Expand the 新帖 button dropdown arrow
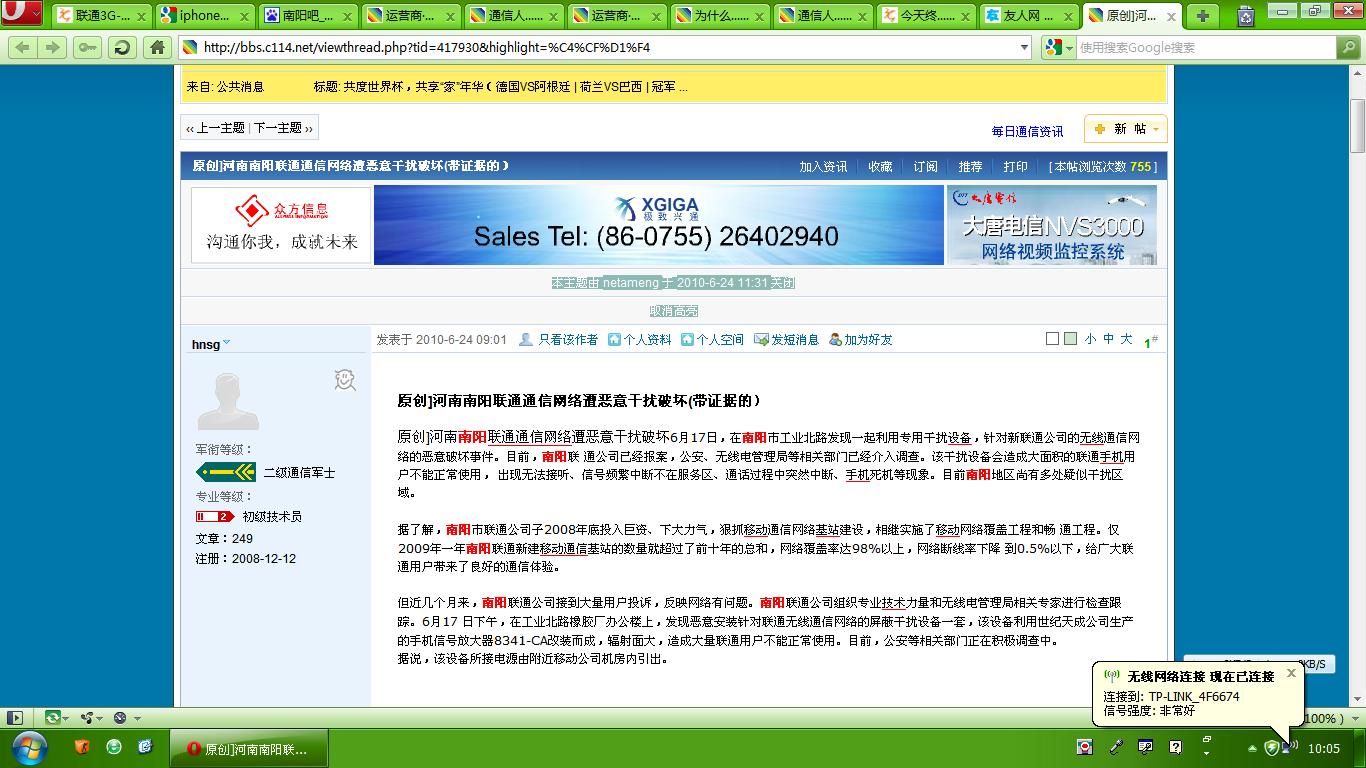The width and height of the screenshot is (1366, 768). point(1155,129)
